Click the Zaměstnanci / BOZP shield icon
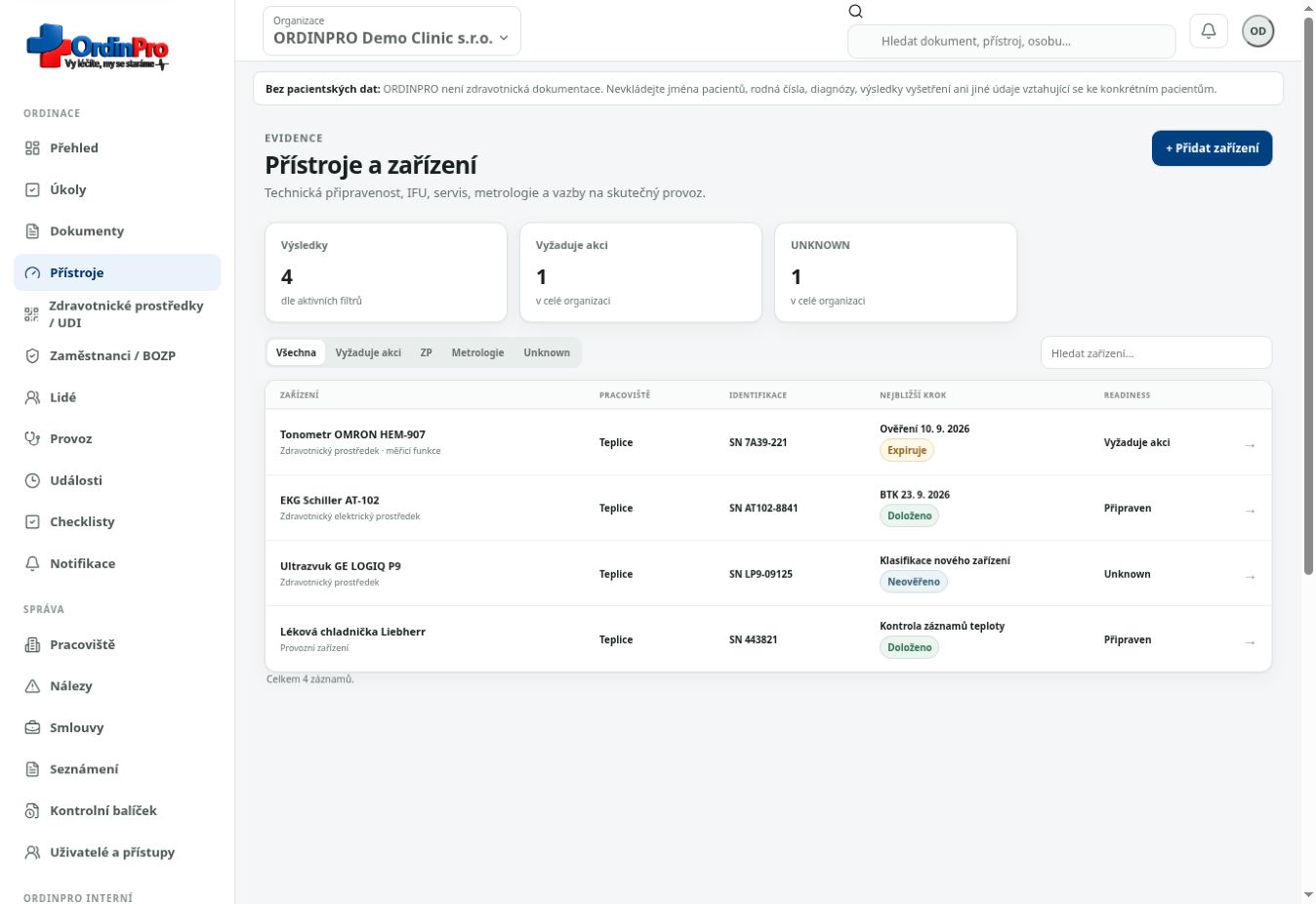 [32, 356]
